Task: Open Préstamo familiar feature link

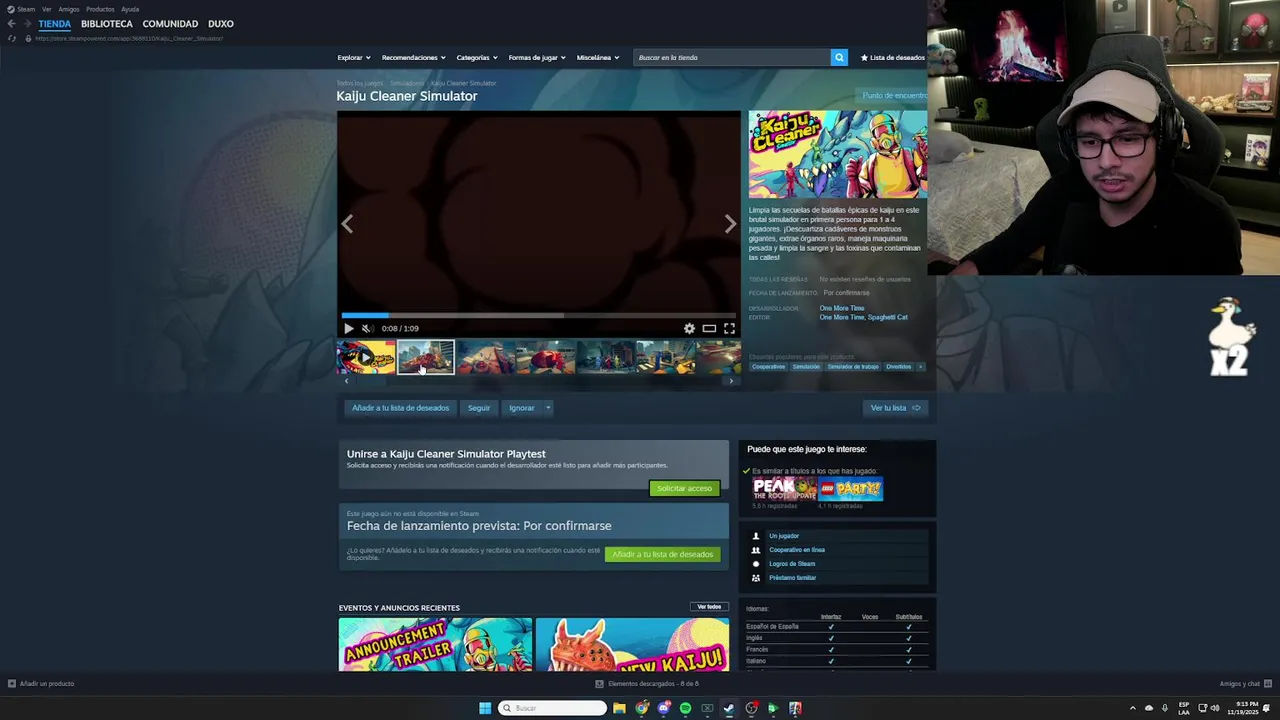Action: click(x=792, y=578)
